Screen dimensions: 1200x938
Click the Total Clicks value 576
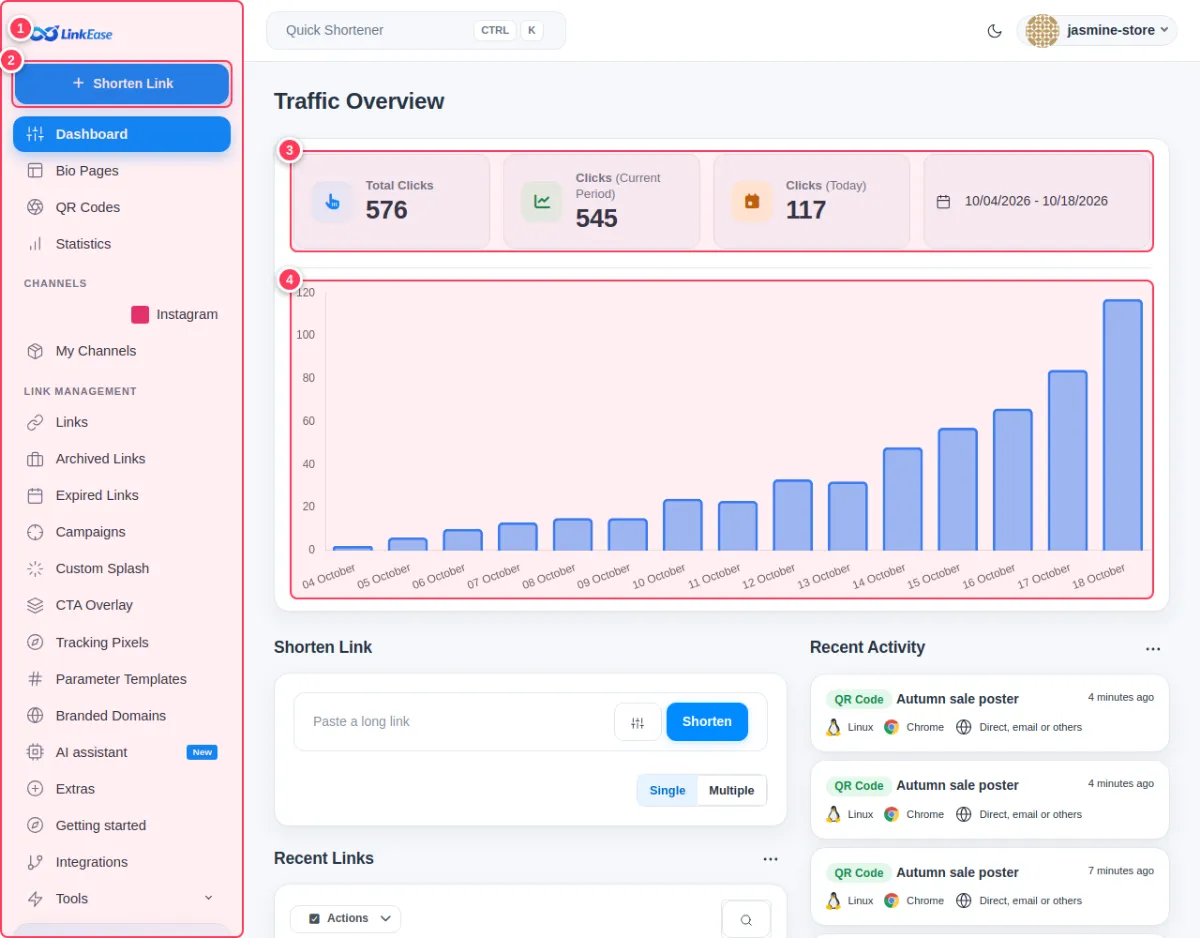[x=387, y=210]
